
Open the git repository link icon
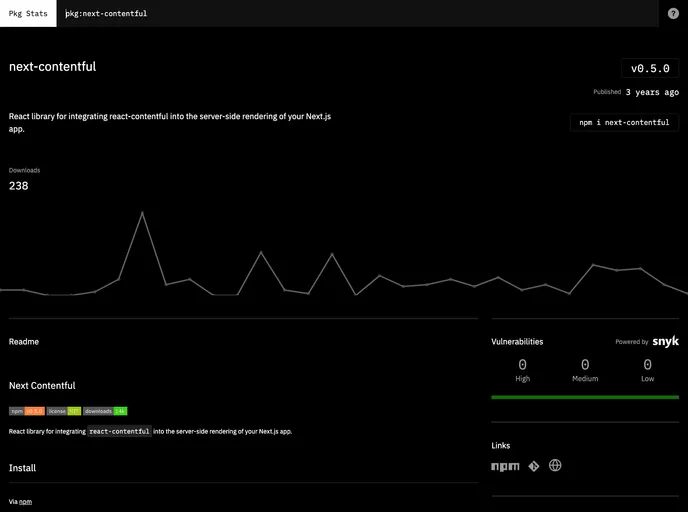(533, 466)
